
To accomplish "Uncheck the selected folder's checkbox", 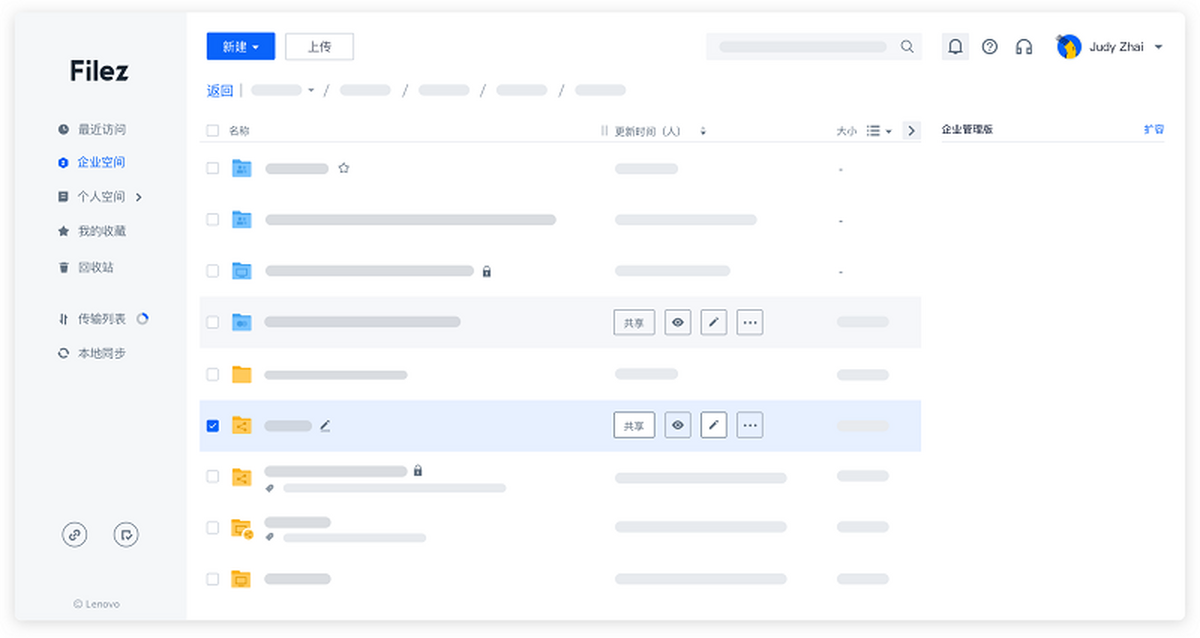I will [212, 426].
